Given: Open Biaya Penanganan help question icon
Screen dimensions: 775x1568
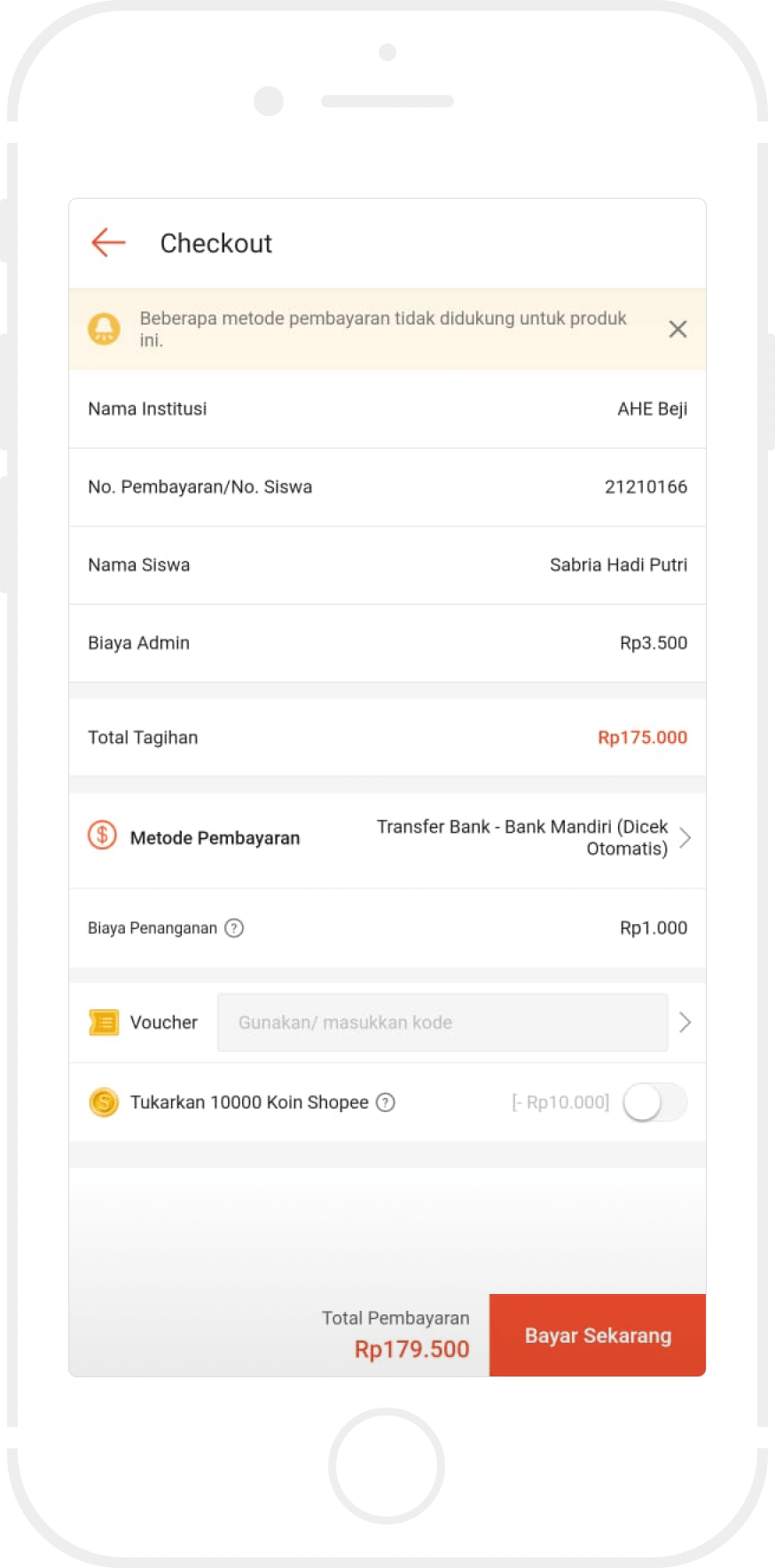Looking at the screenshot, I should coord(234,928).
